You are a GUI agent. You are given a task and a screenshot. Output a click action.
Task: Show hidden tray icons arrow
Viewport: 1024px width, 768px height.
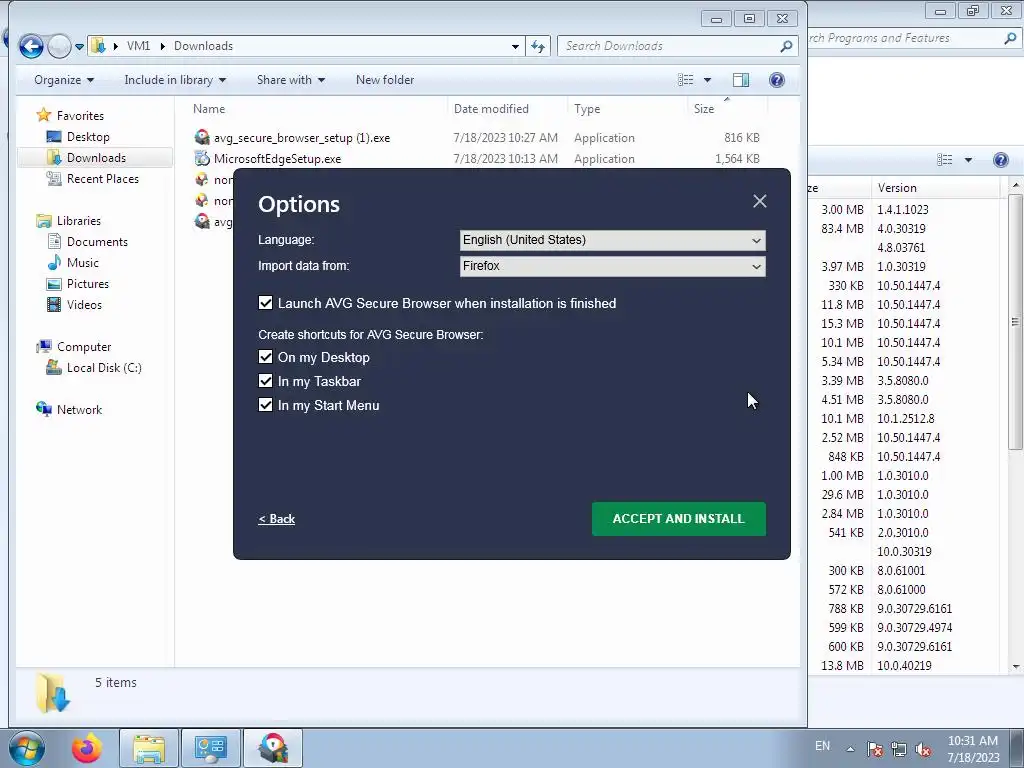pyautogui.click(x=850, y=749)
